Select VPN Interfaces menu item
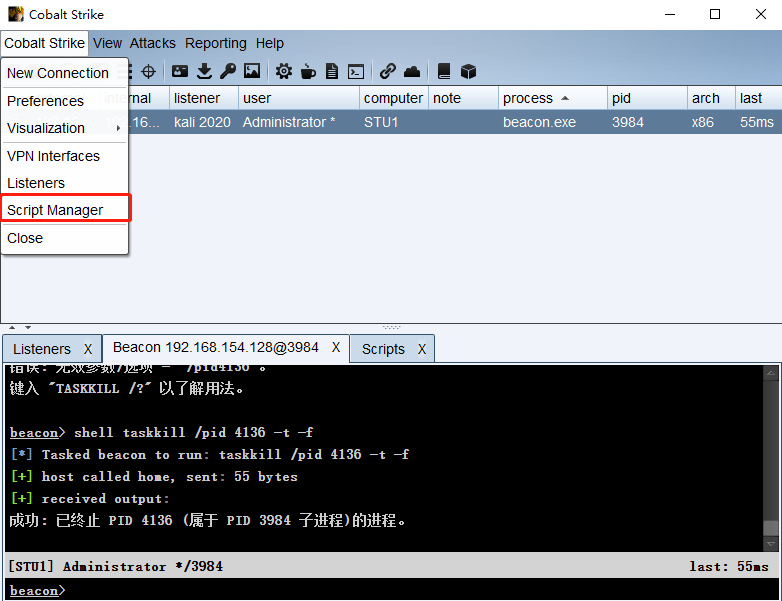This screenshot has width=782, height=601. (53, 156)
